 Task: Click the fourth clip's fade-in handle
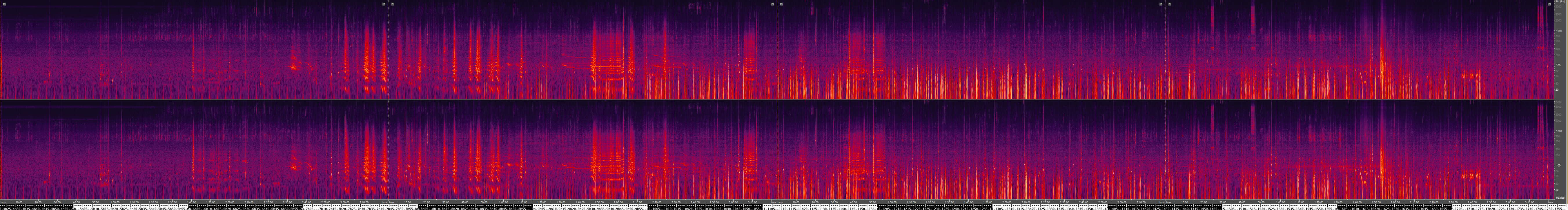pyautogui.click(x=1170, y=4)
